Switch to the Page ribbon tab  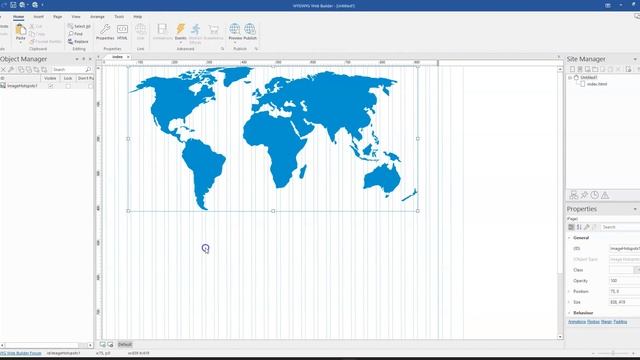click(58, 17)
